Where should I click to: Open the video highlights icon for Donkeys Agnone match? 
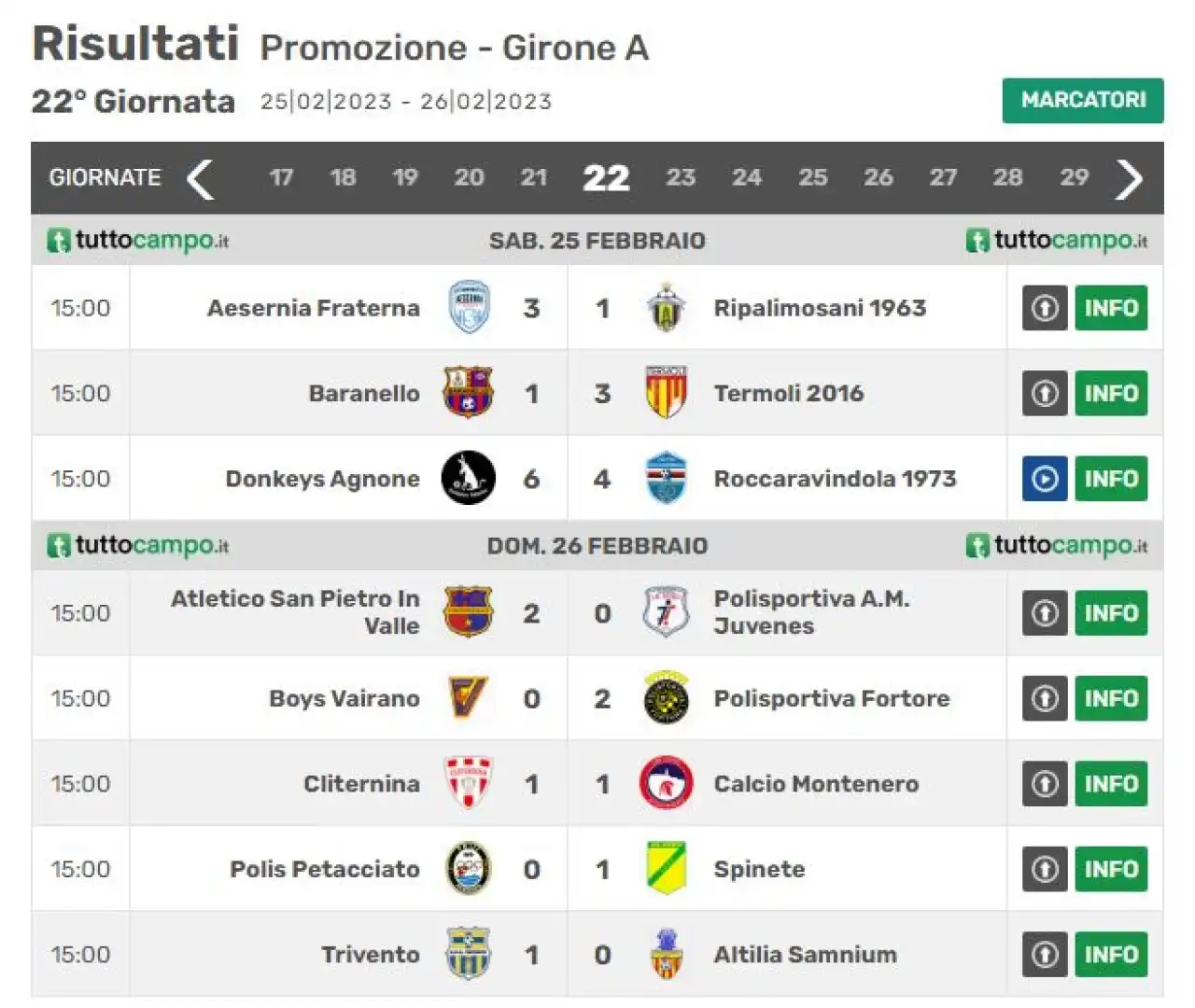[x=1045, y=479]
